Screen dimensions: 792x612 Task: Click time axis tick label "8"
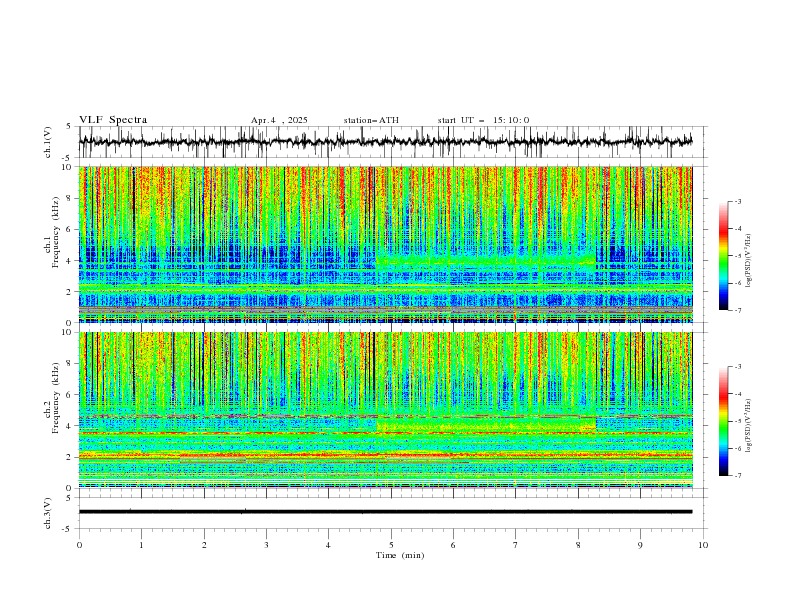click(x=578, y=545)
